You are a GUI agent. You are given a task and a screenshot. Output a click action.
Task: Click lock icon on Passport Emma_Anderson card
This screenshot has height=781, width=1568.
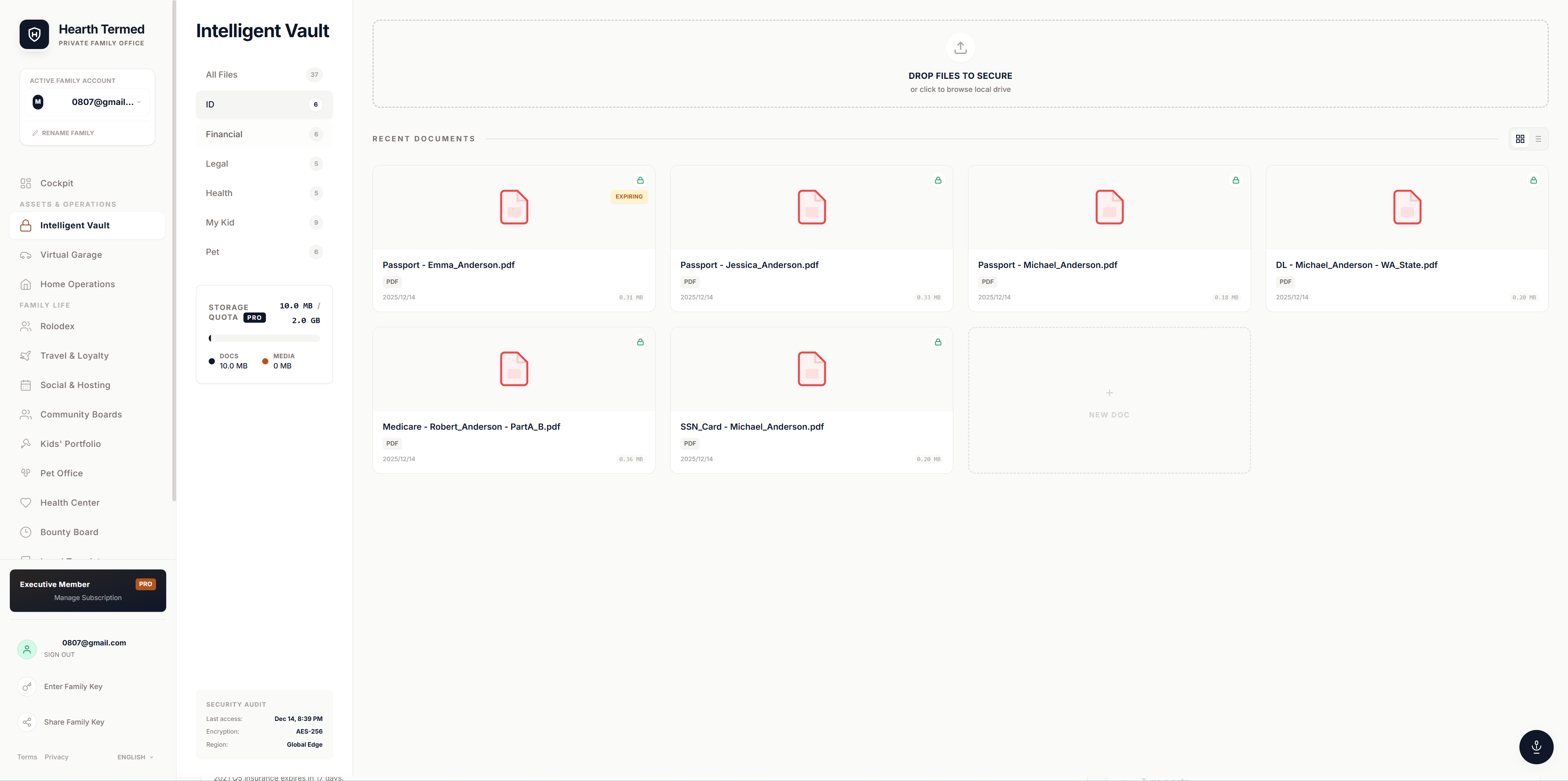640,180
